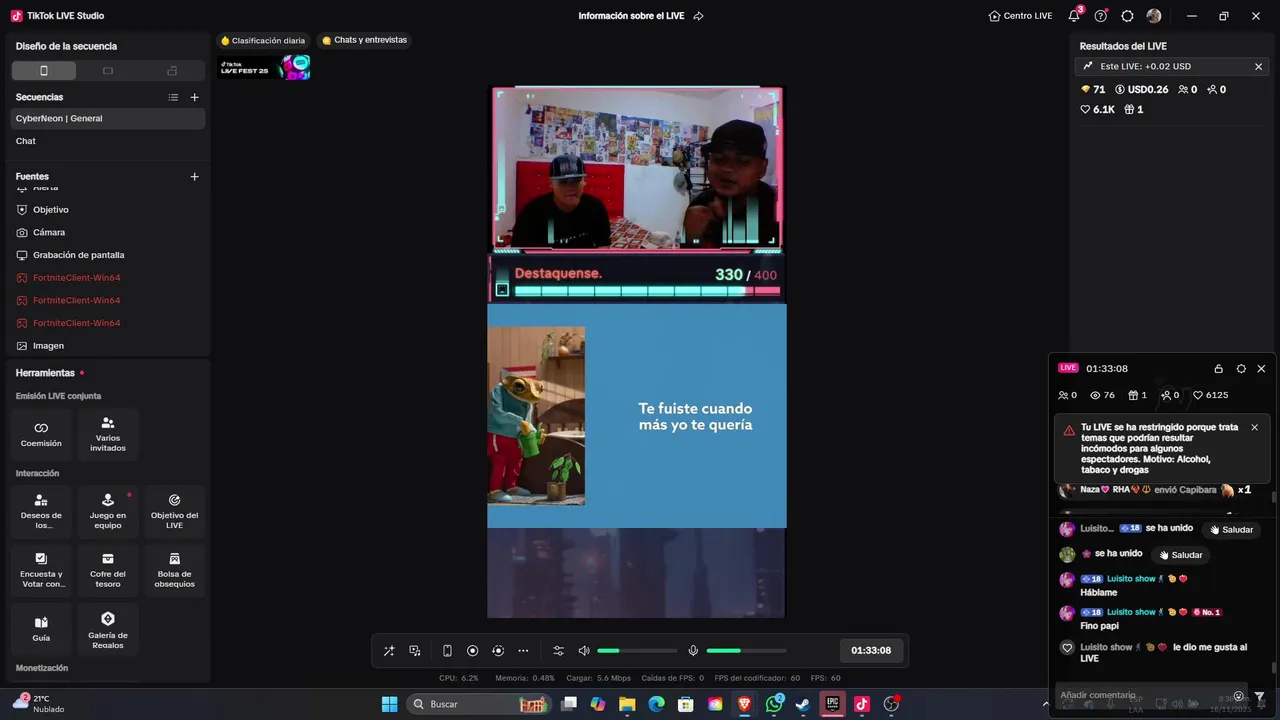
Task: Add a new sequence with plus icon
Action: click(x=195, y=97)
